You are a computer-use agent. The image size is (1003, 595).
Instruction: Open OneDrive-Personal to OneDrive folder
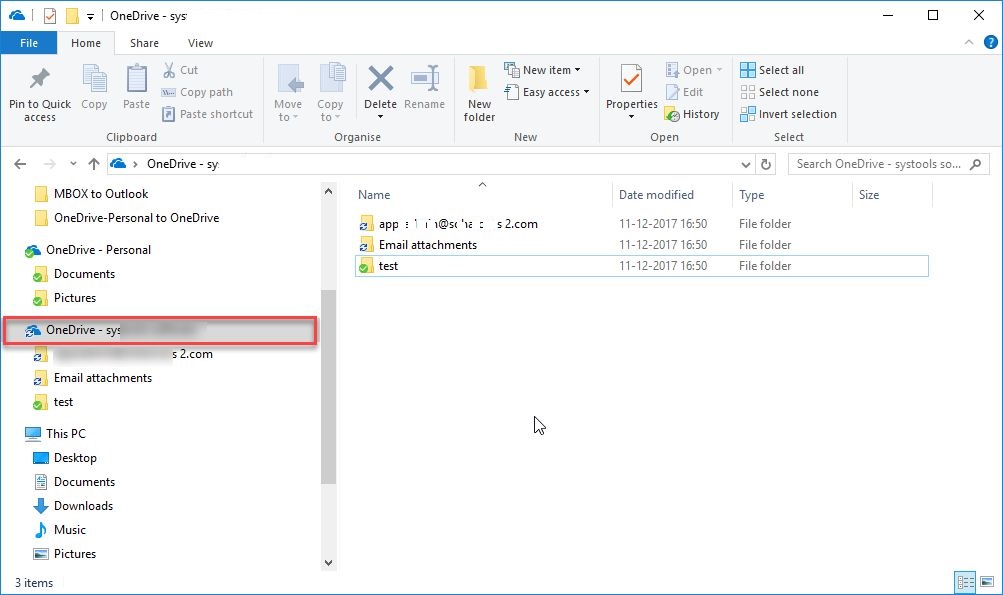click(136, 218)
